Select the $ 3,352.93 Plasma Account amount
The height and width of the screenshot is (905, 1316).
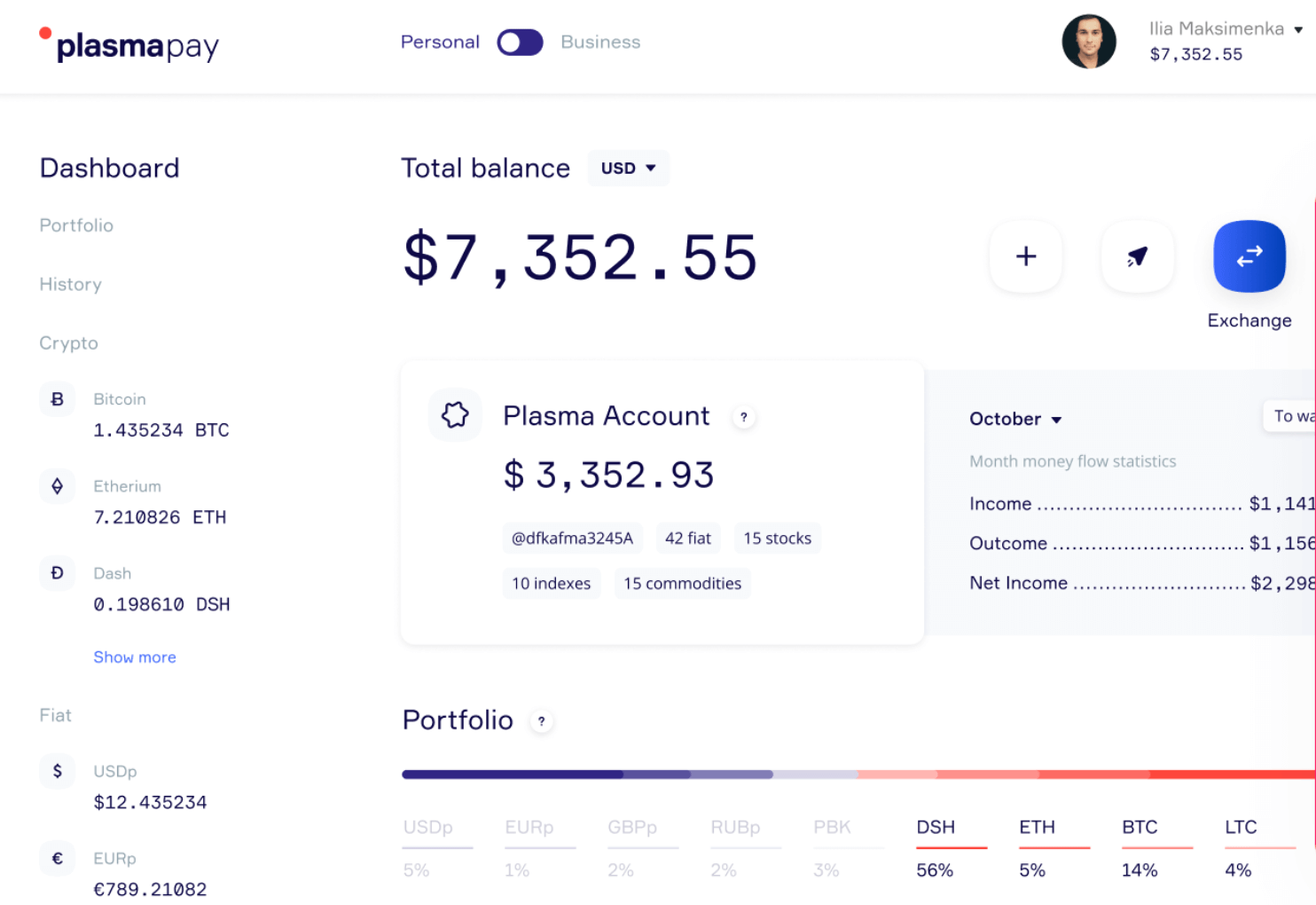pos(608,475)
